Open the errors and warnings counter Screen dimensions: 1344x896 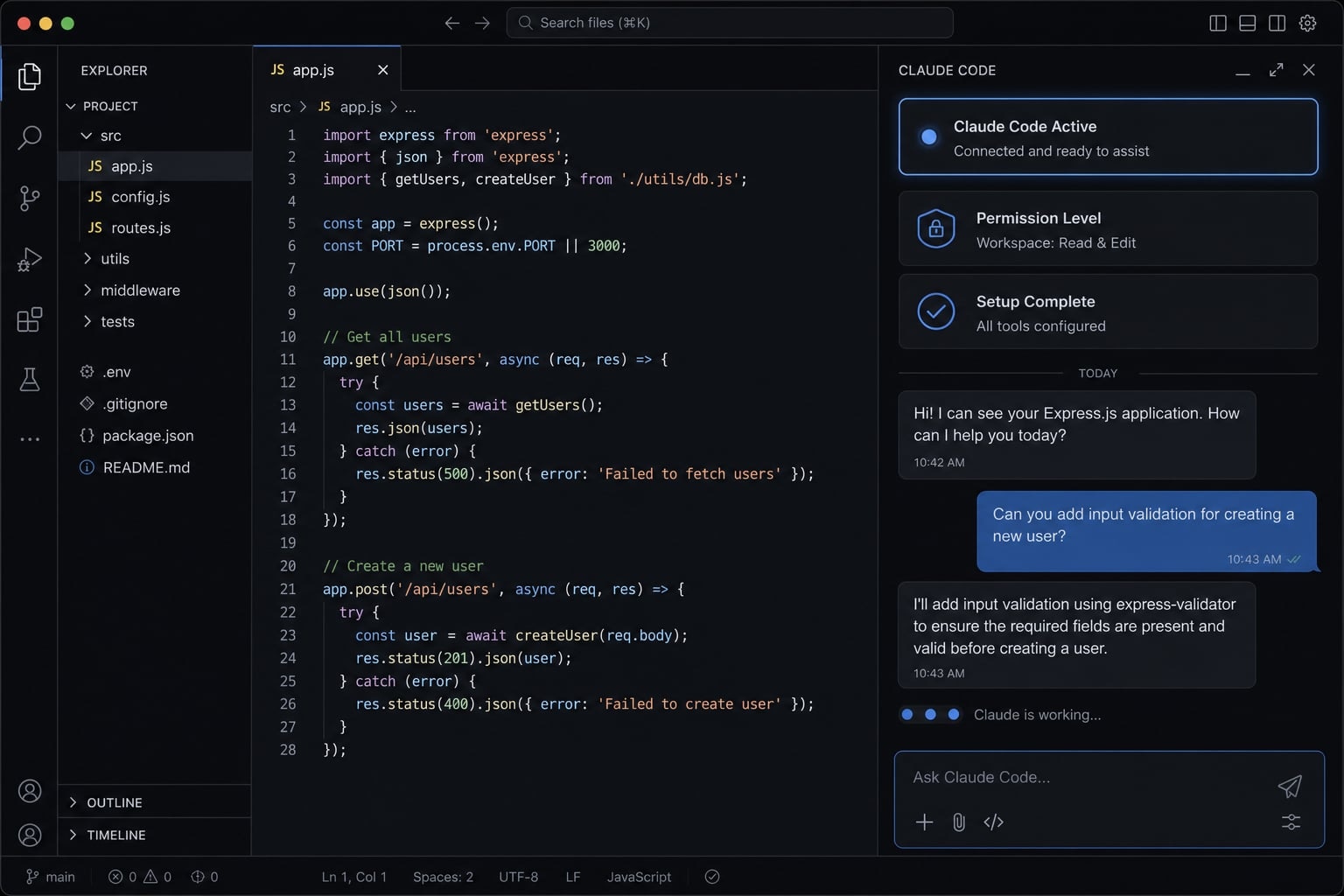pos(140,877)
